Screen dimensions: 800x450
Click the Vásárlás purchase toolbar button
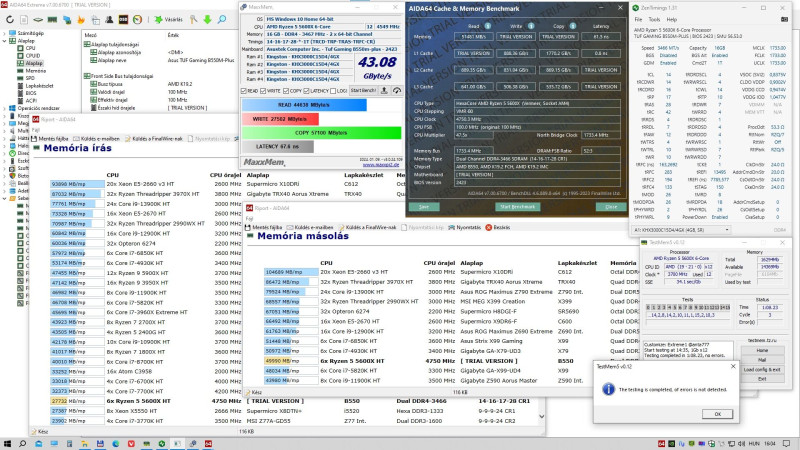pyautogui.click(x=169, y=19)
